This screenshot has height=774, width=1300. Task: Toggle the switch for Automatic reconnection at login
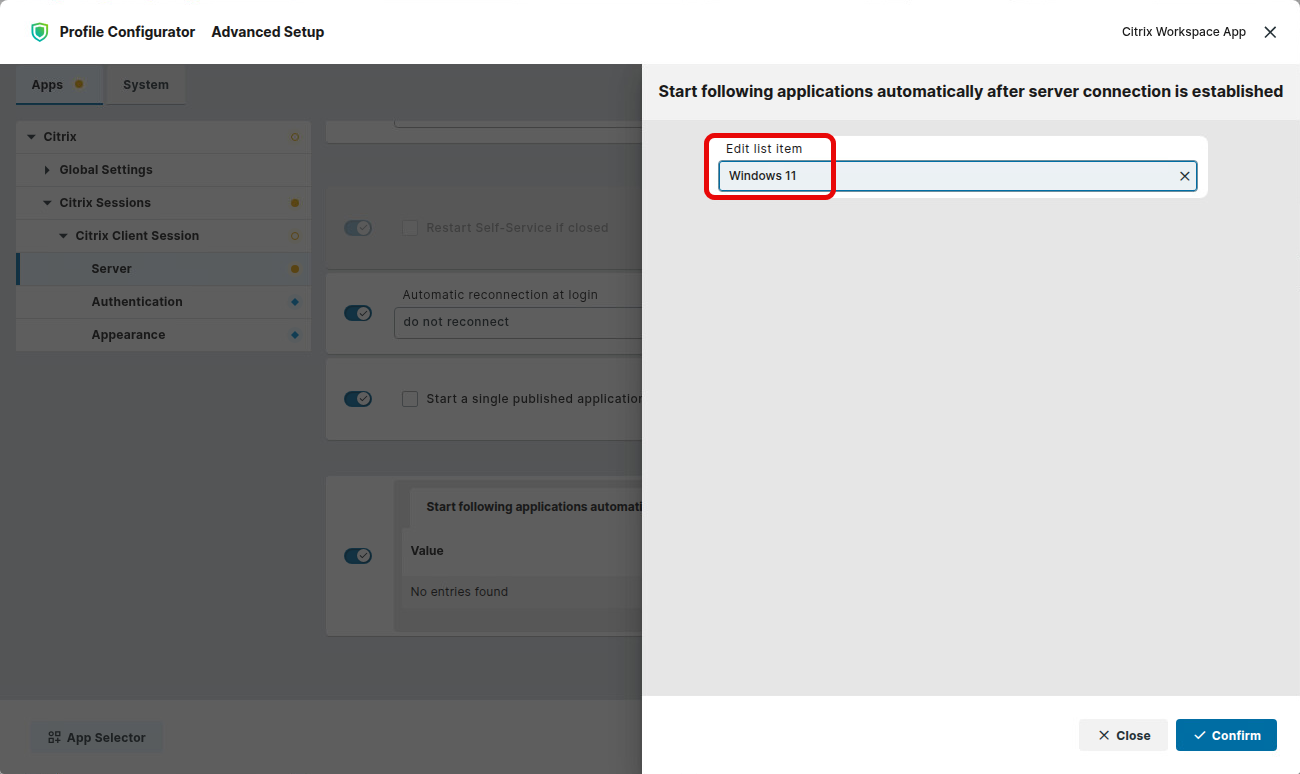358,313
